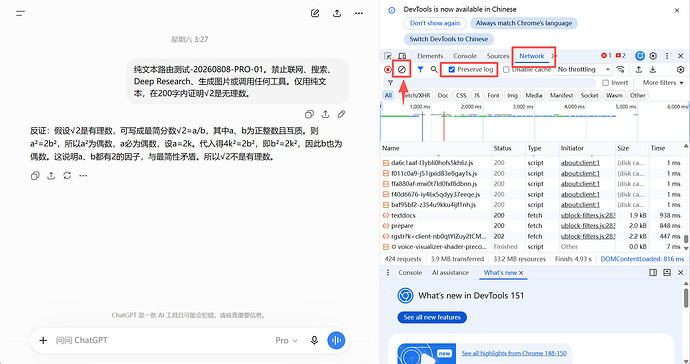This screenshot has width=690, height=364.
Task: Uncheck the Preserve log checkbox
Action: [451, 70]
